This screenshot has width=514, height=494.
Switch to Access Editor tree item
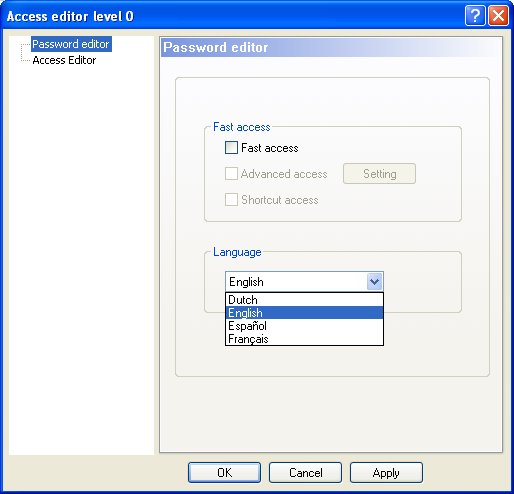point(64,60)
